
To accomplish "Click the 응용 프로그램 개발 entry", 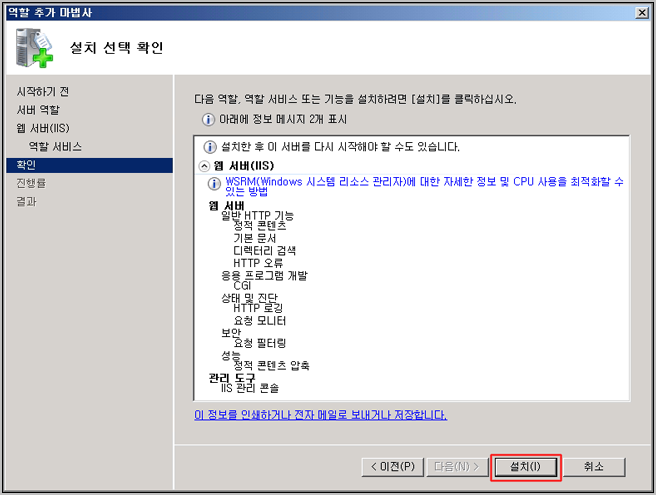I will (x=264, y=275).
